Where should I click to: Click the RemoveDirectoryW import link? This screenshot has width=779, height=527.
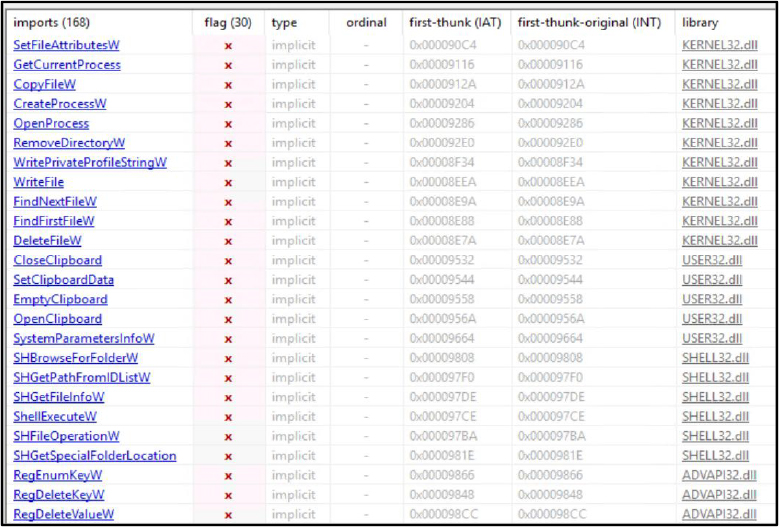pyautogui.click(x=69, y=143)
